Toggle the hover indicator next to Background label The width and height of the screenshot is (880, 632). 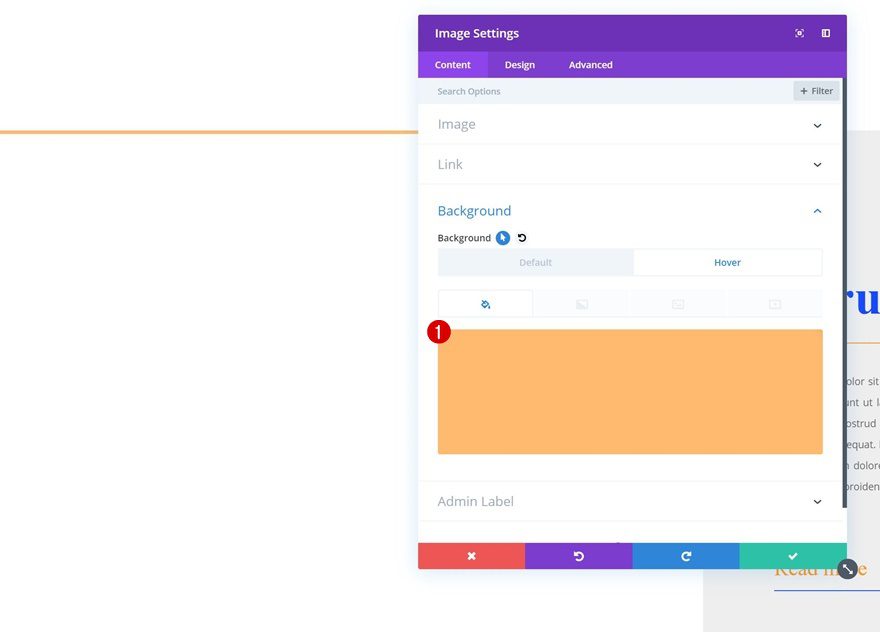[502, 237]
